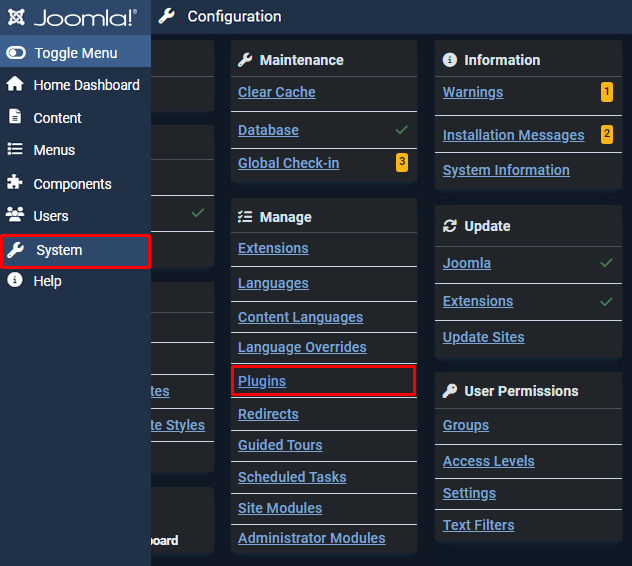
Task: Click the Configuration page title
Action: pos(234,17)
